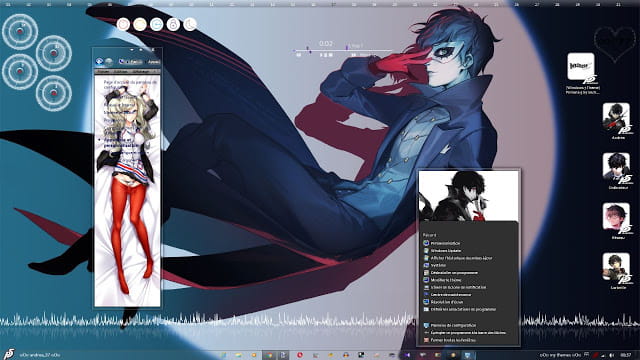Open the Fichier menu in small window
The image size is (640, 360).
(x=103, y=71)
